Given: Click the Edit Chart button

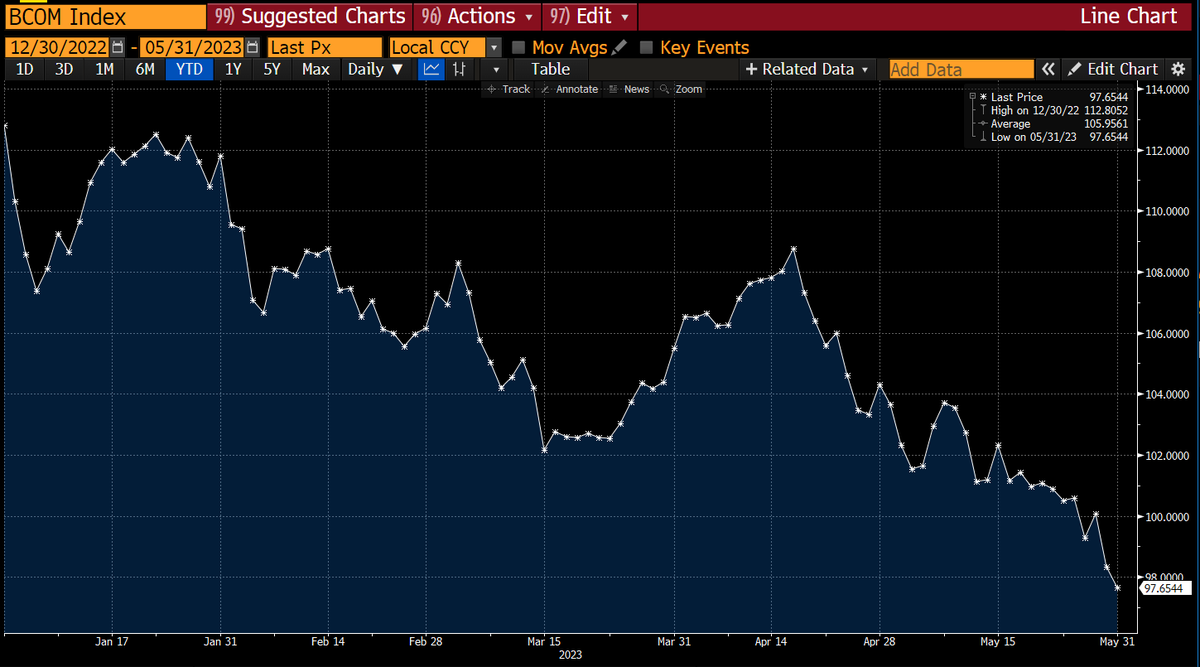Looking at the screenshot, I should 1113,69.
